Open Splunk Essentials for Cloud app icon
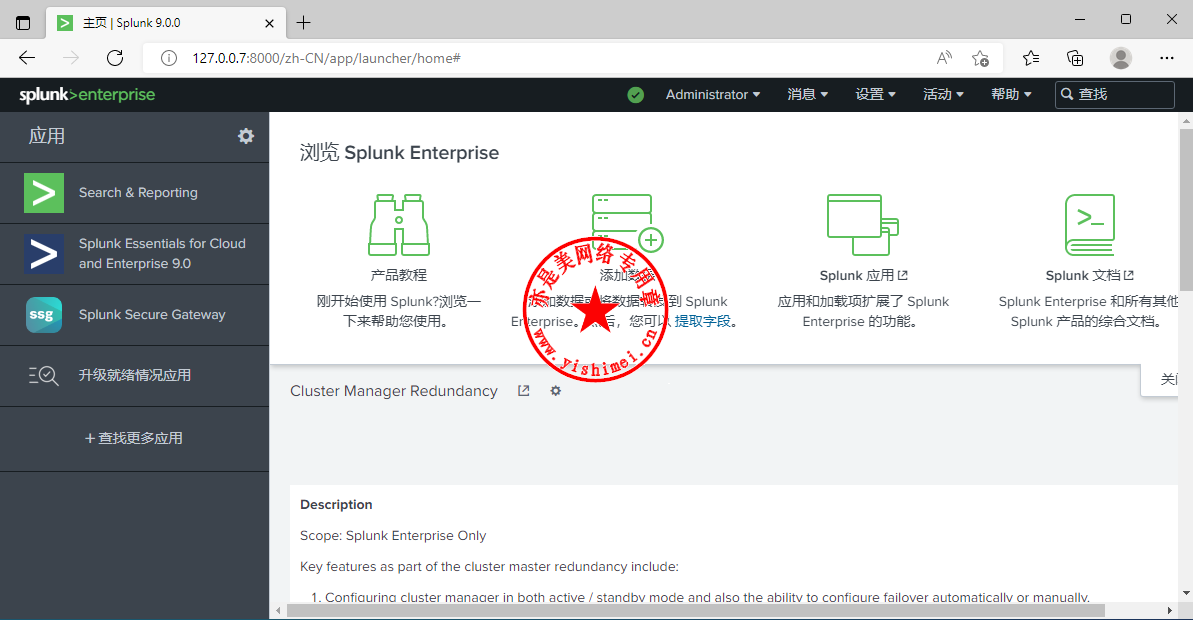This screenshot has width=1193, height=620. tap(43, 253)
